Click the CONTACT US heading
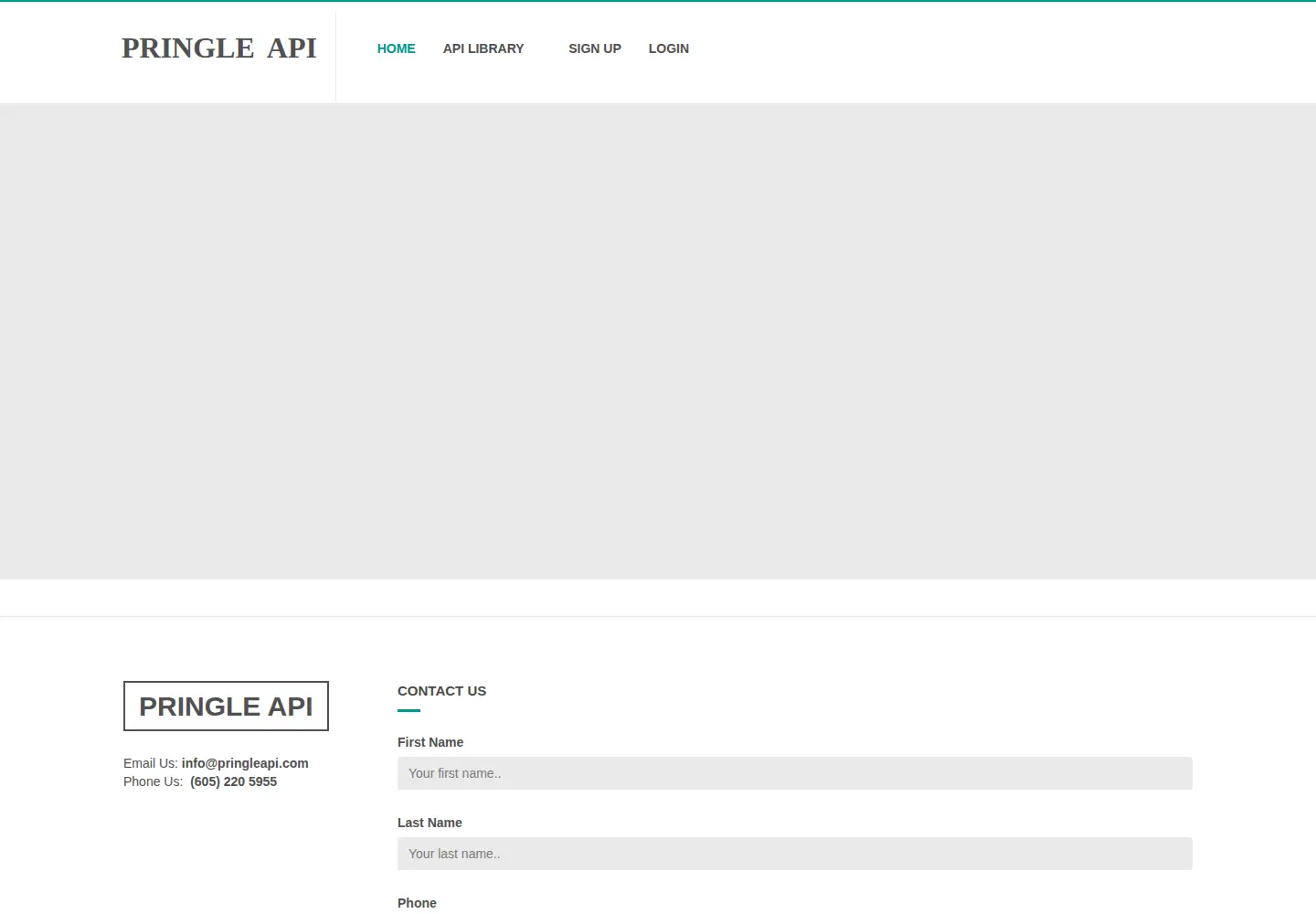 441,691
